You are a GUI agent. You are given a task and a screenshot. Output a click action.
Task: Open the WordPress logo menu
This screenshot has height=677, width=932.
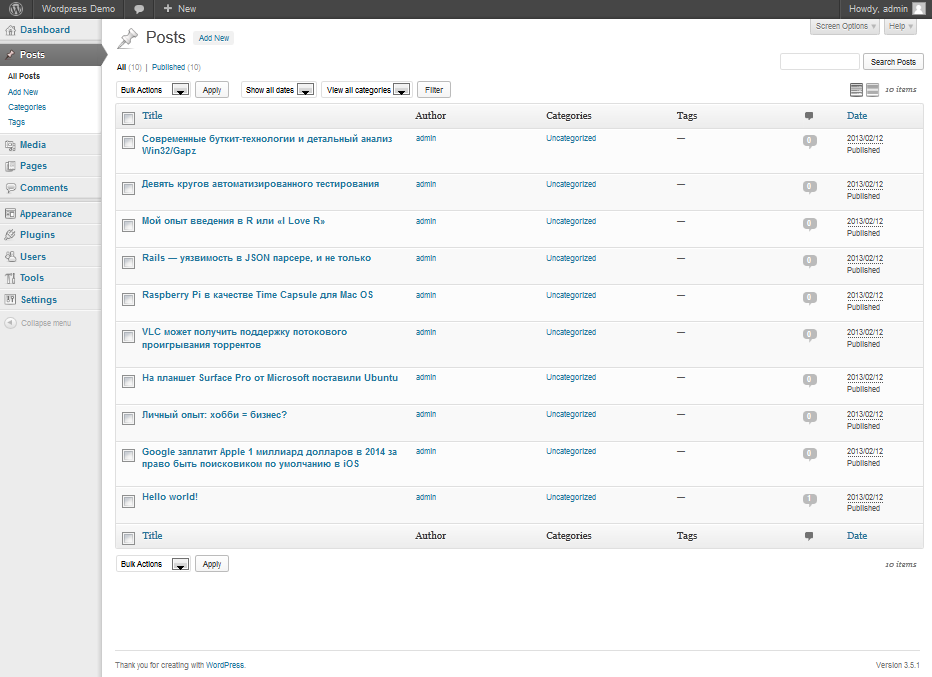16,9
